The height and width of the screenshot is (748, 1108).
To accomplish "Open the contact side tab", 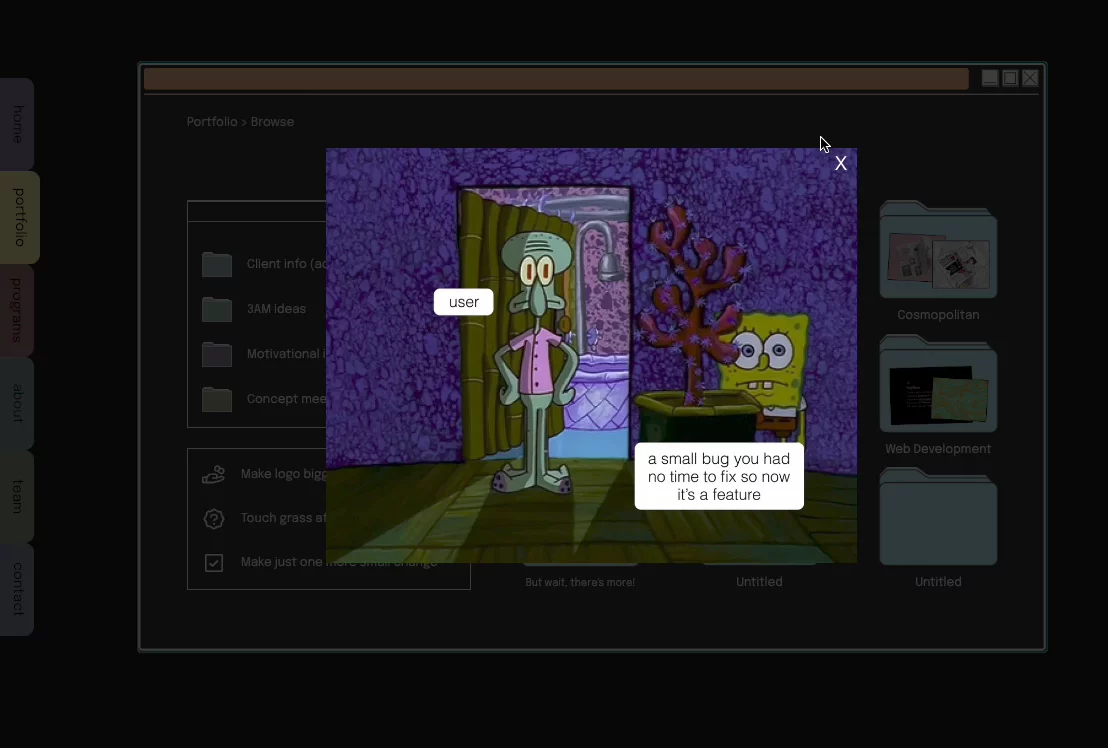I will 17,589.
